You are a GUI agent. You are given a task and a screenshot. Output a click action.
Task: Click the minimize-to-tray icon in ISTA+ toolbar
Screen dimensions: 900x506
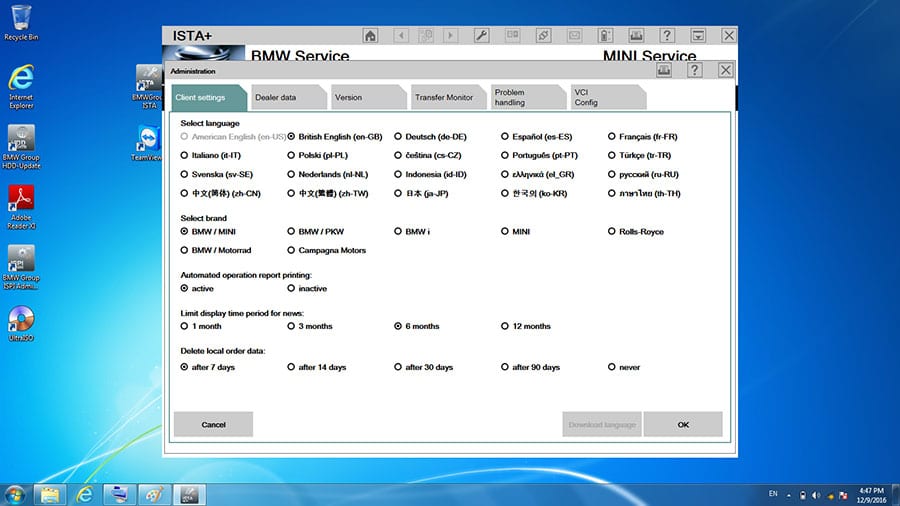coord(698,36)
